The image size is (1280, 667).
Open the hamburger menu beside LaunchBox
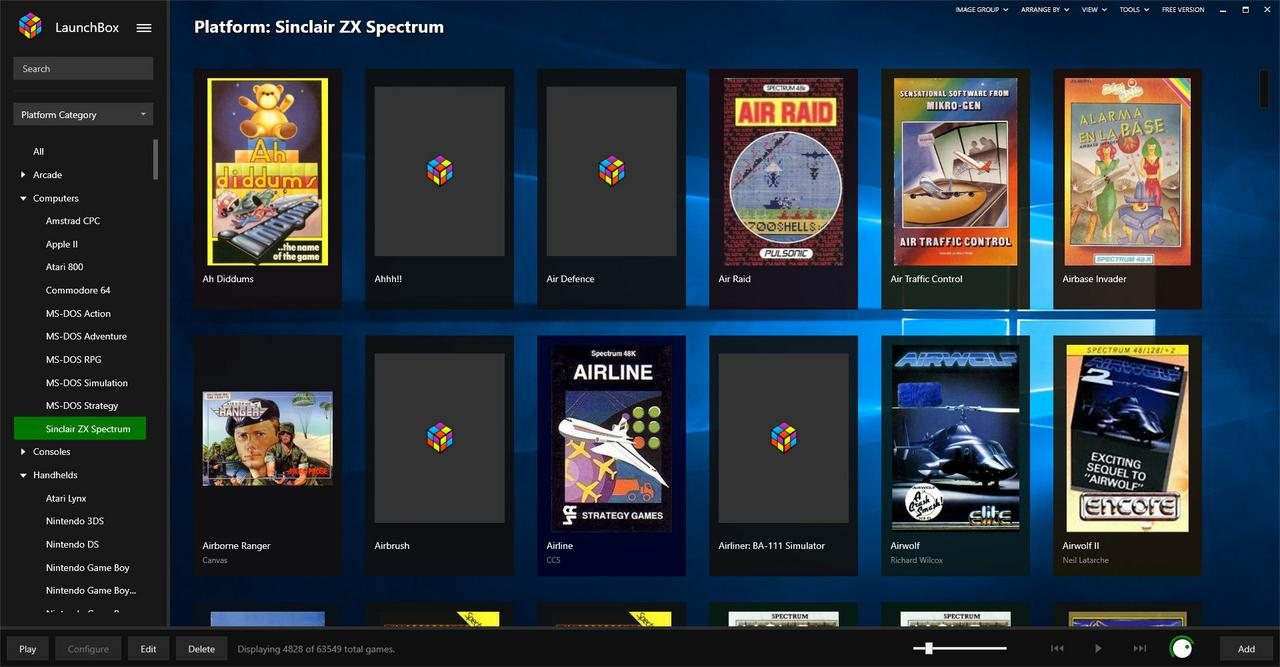coord(144,28)
